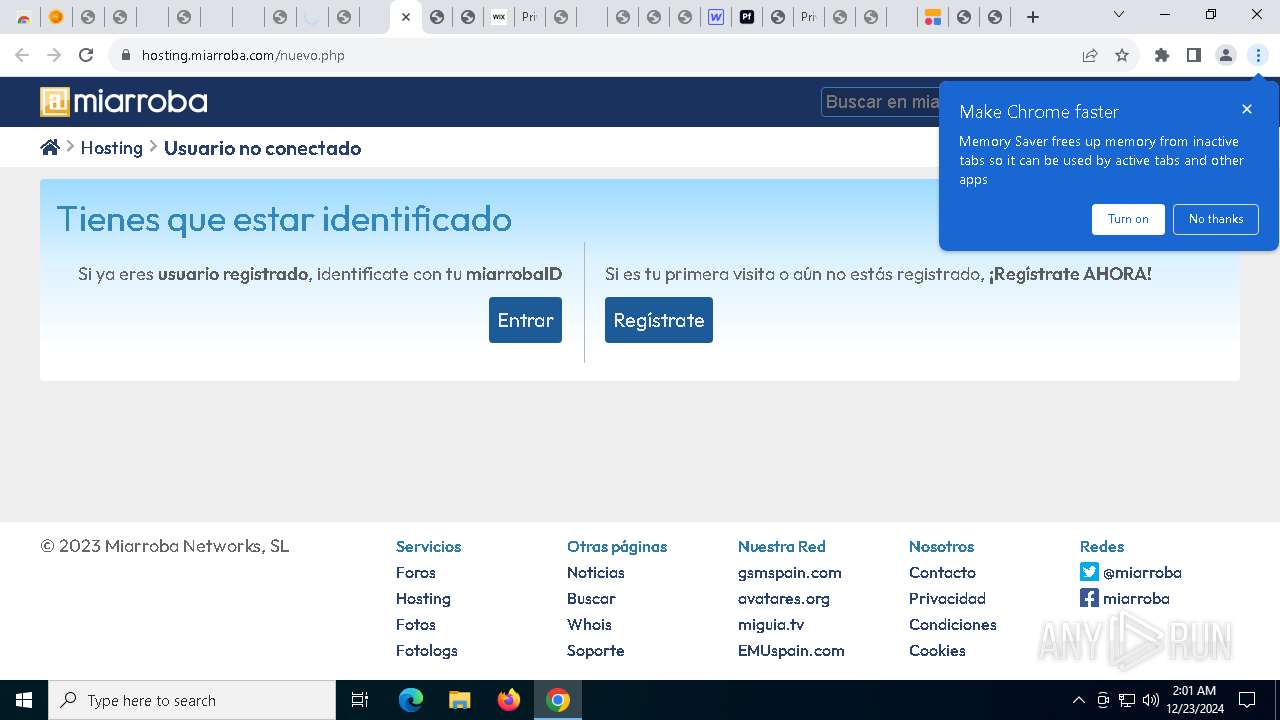Open the Noticias footer link
Viewport: 1280px width, 720px height.
pyautogui.click(x=596, y=572)
